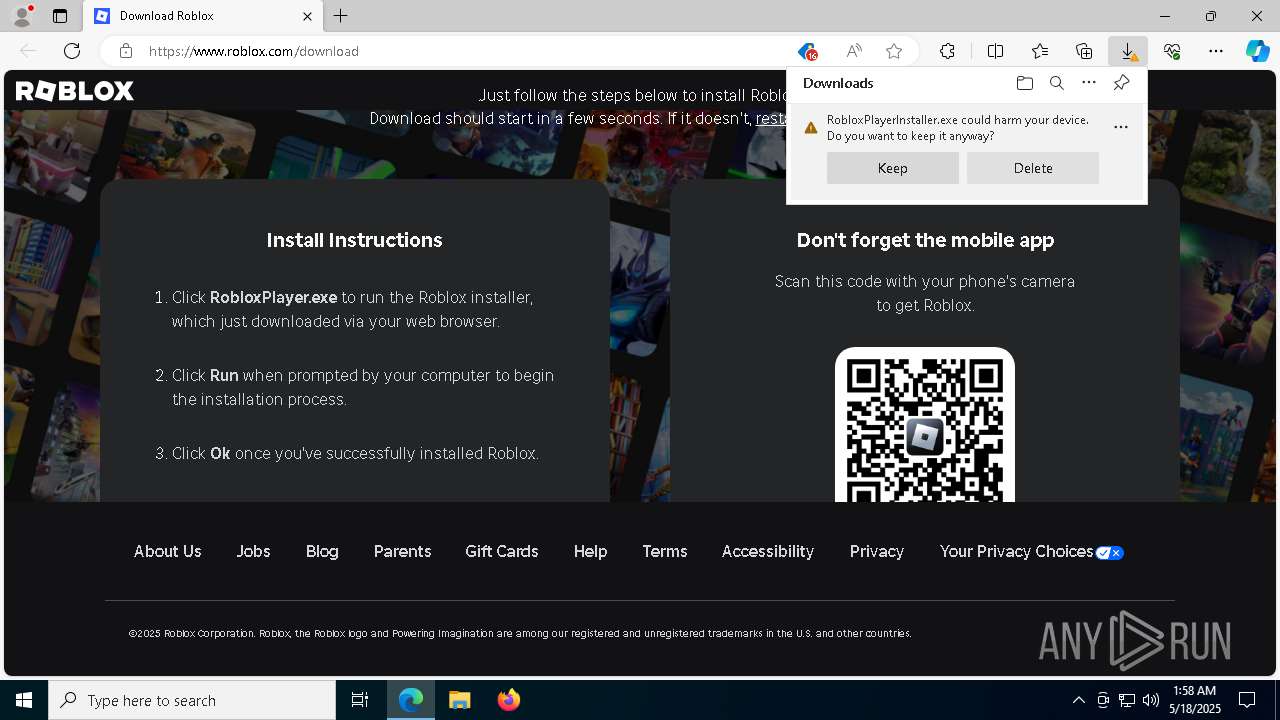Pin the Downloads panel
Viewport: 1280px width, 720px height.
pyautogui.click(x=1121, y=83)
